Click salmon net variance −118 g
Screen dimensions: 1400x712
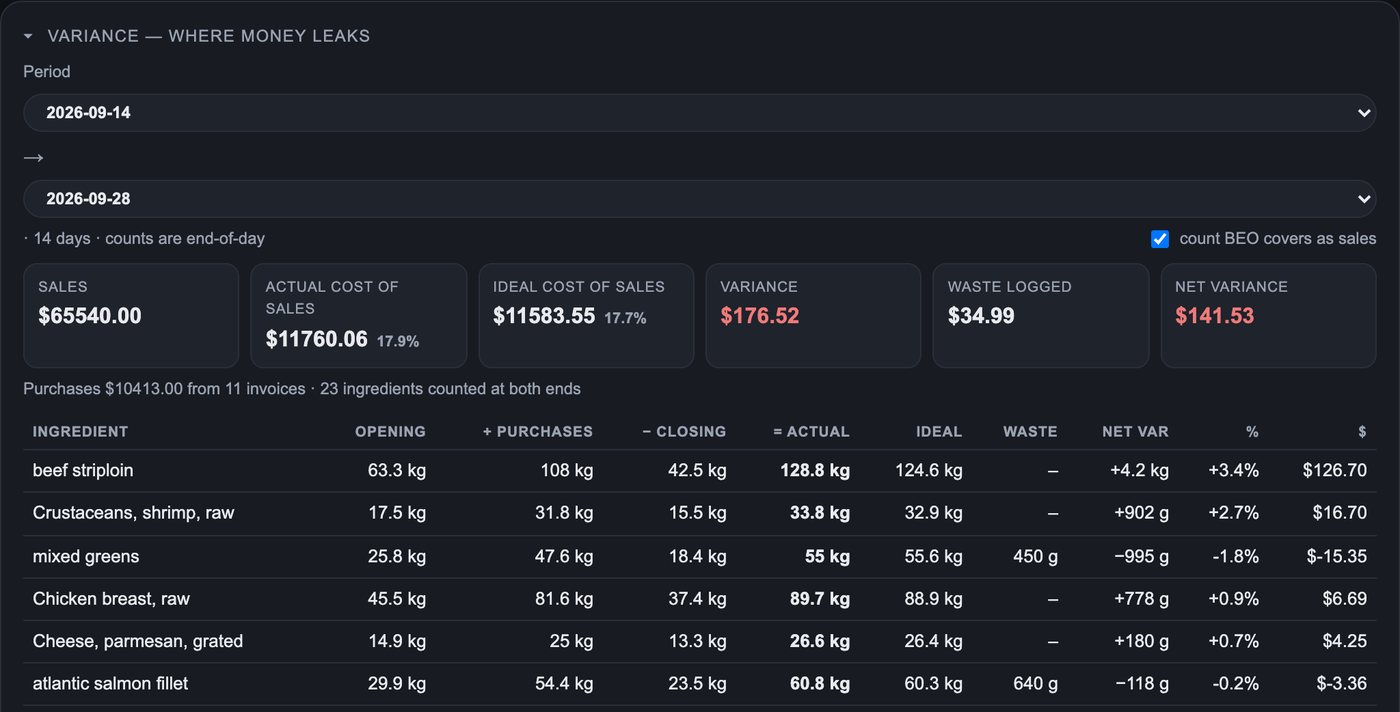pos(1142,684)
